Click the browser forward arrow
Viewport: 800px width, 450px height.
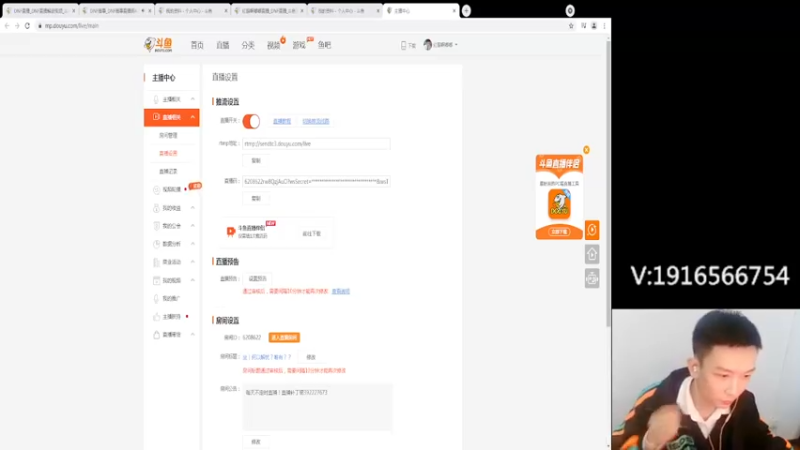[x=17, y=26]
